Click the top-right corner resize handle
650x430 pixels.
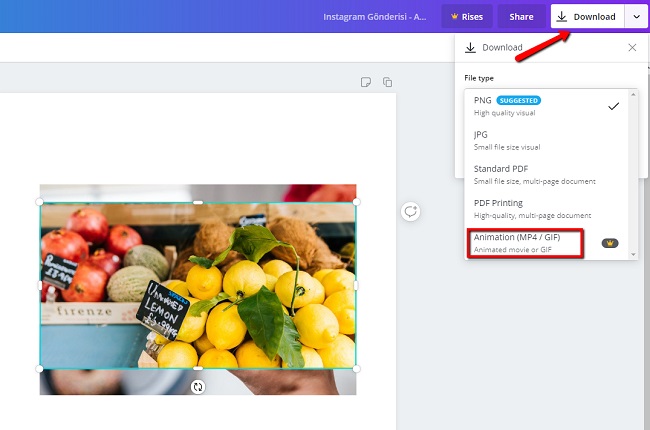357,202
